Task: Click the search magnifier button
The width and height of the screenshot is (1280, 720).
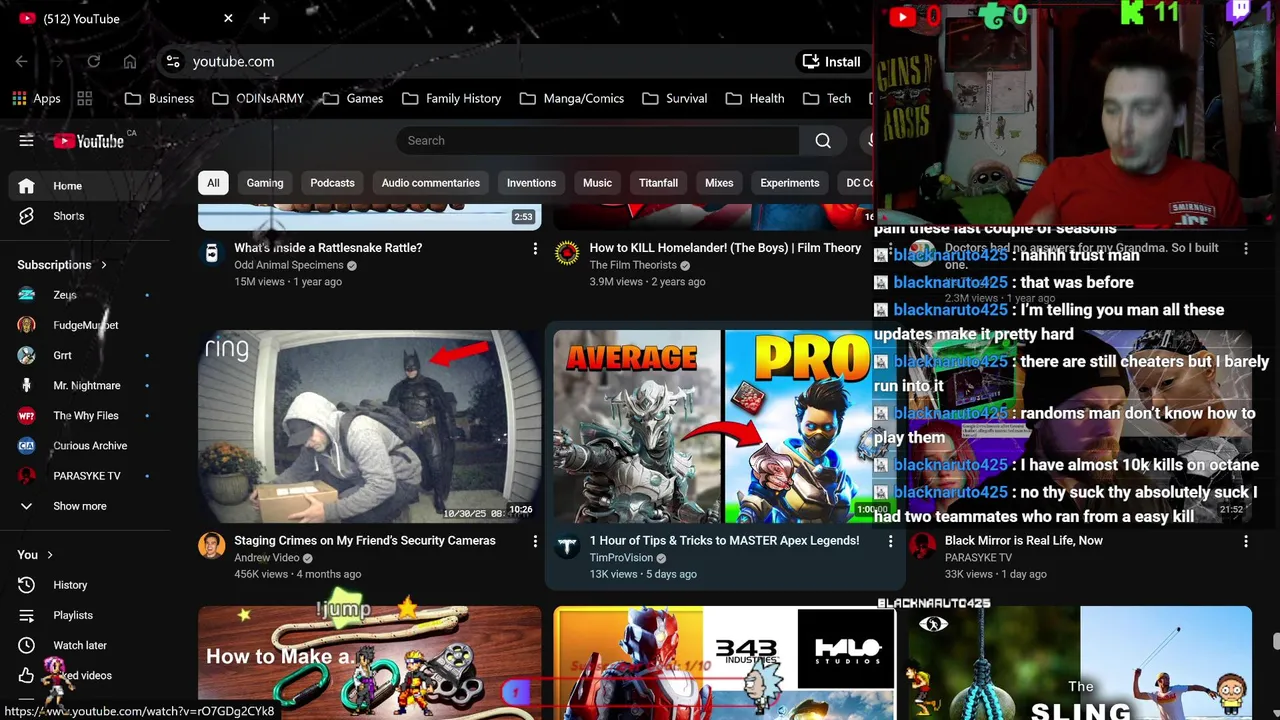Action: tap(823, 141)
